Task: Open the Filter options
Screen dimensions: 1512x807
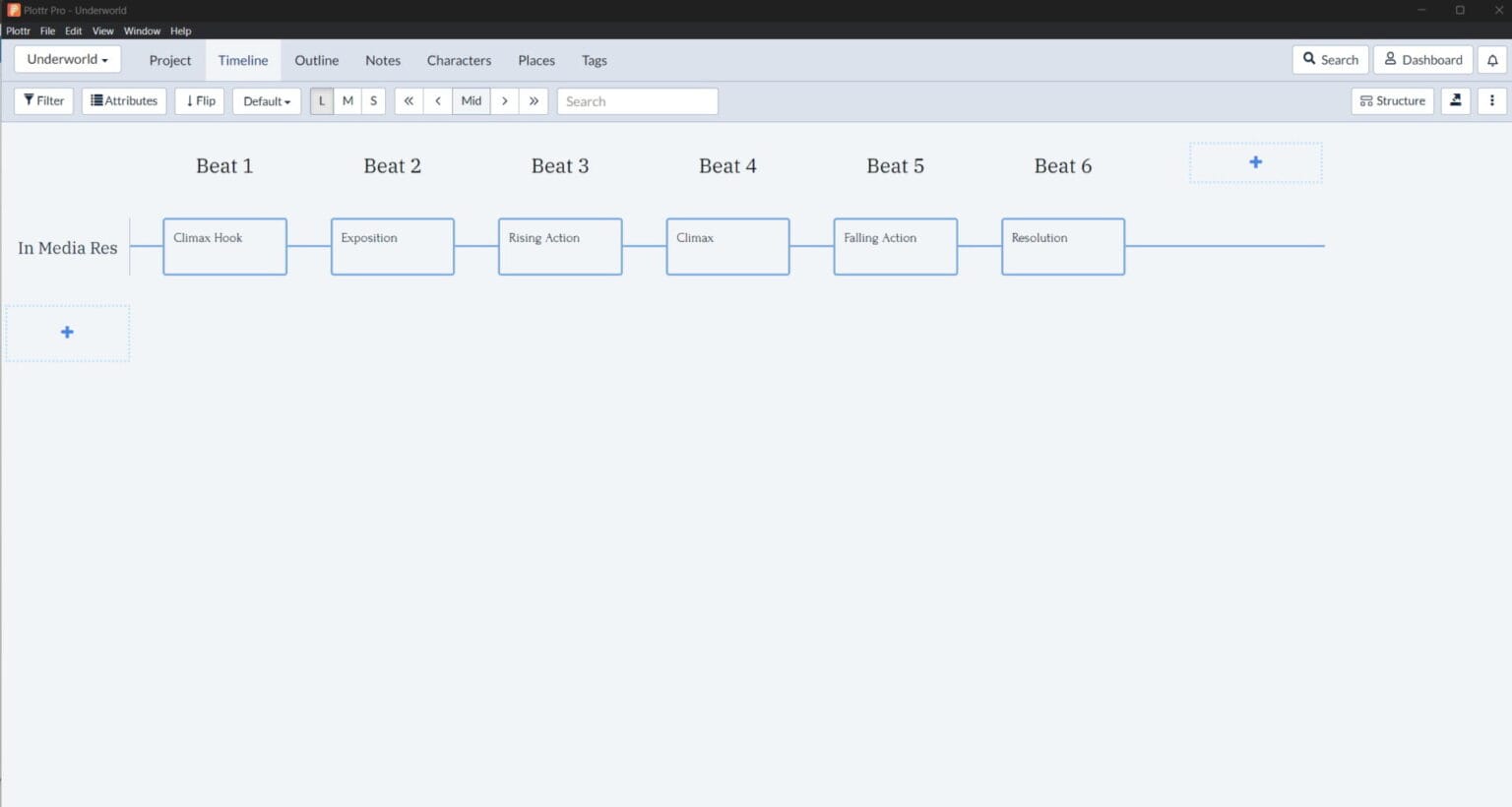Action: 43,100
